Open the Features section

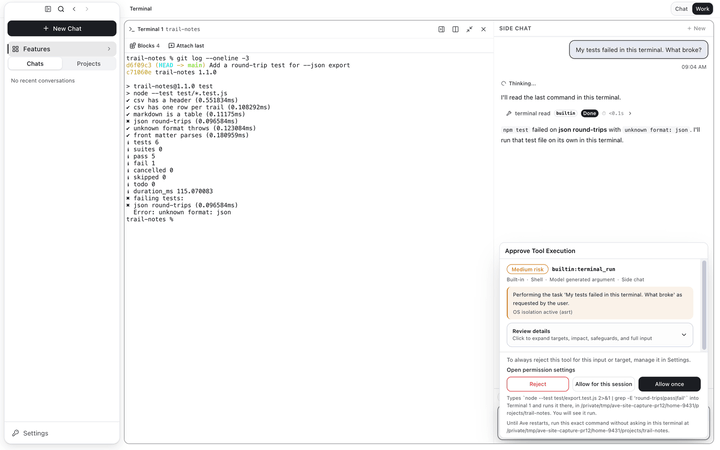tap(62, 49)
